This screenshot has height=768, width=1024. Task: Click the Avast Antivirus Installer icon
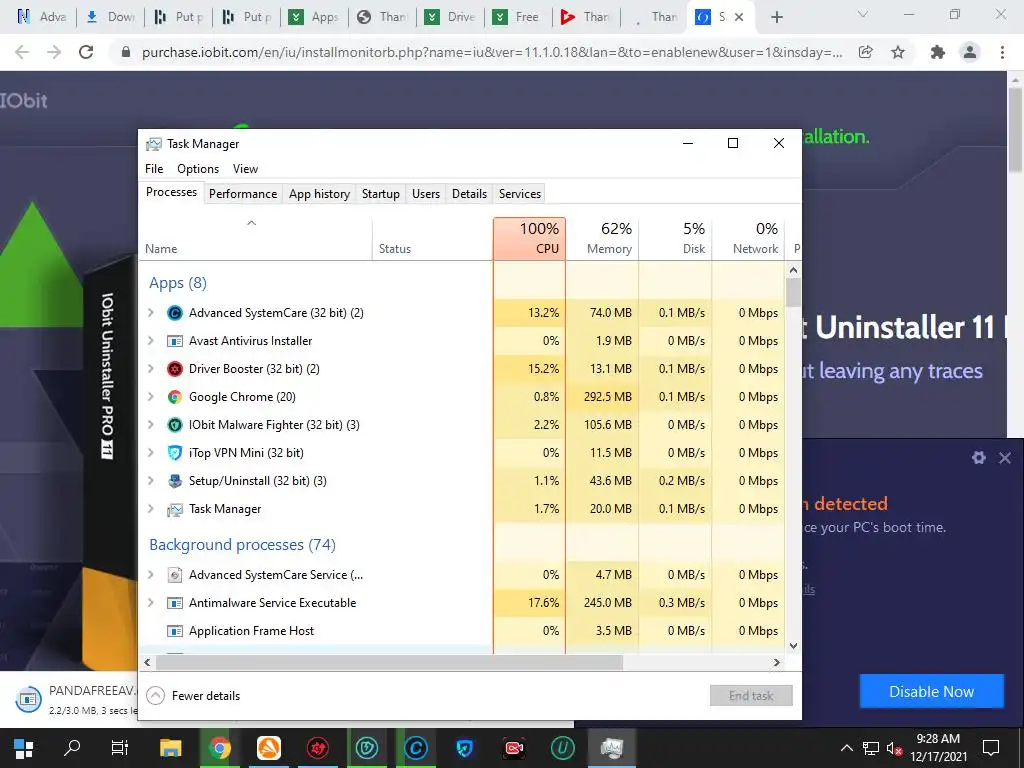[x=174, y=341]
